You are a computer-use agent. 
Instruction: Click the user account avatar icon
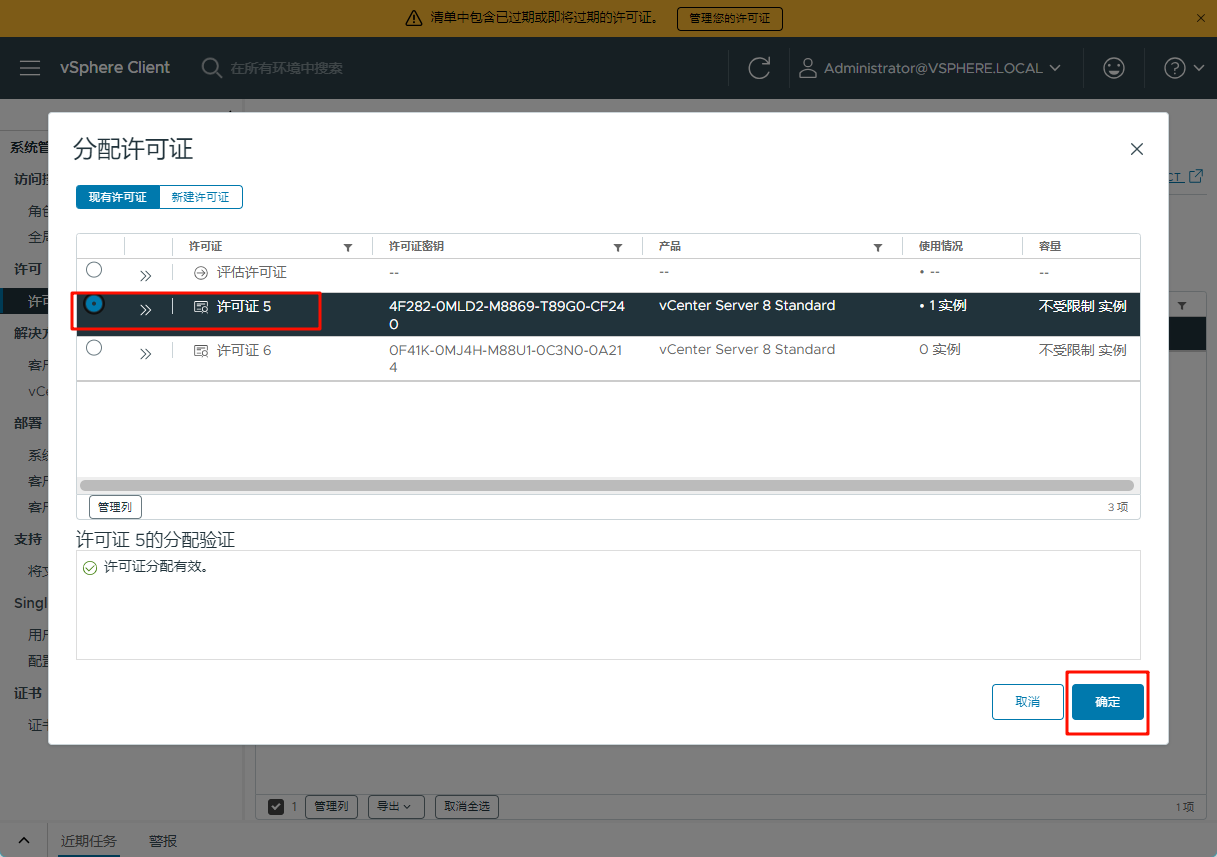(807, 68)
